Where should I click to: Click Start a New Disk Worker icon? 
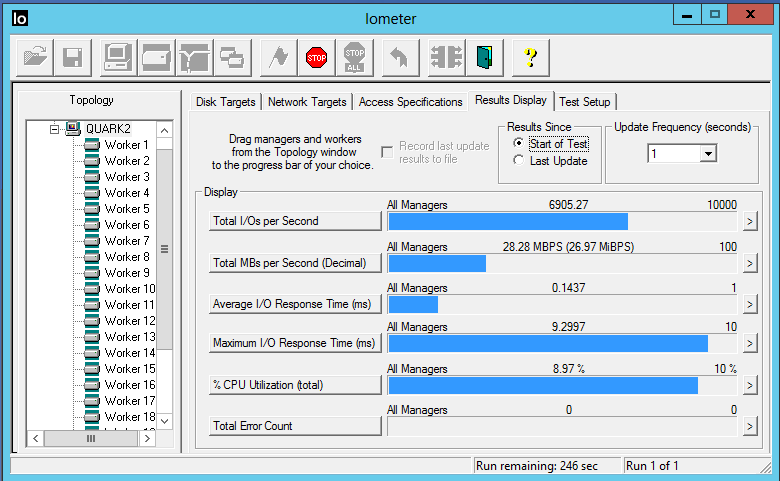156,58
